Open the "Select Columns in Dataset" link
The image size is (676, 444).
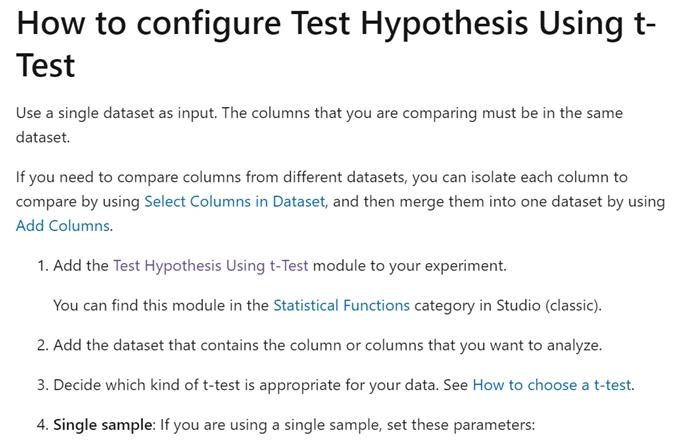[234, 201]
